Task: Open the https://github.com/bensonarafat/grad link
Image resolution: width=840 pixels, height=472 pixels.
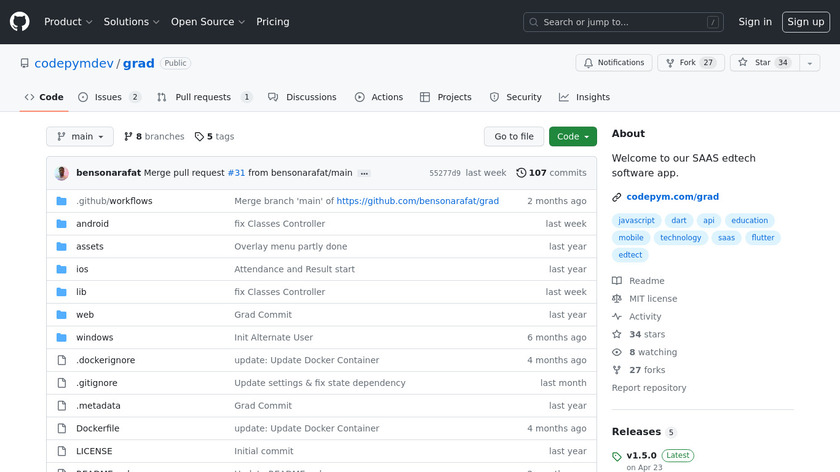Action: [417, 201]
